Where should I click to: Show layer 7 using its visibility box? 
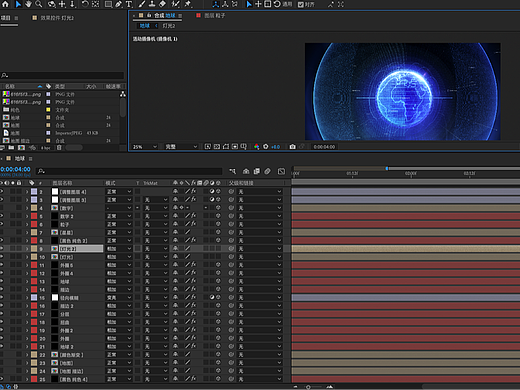2,232
